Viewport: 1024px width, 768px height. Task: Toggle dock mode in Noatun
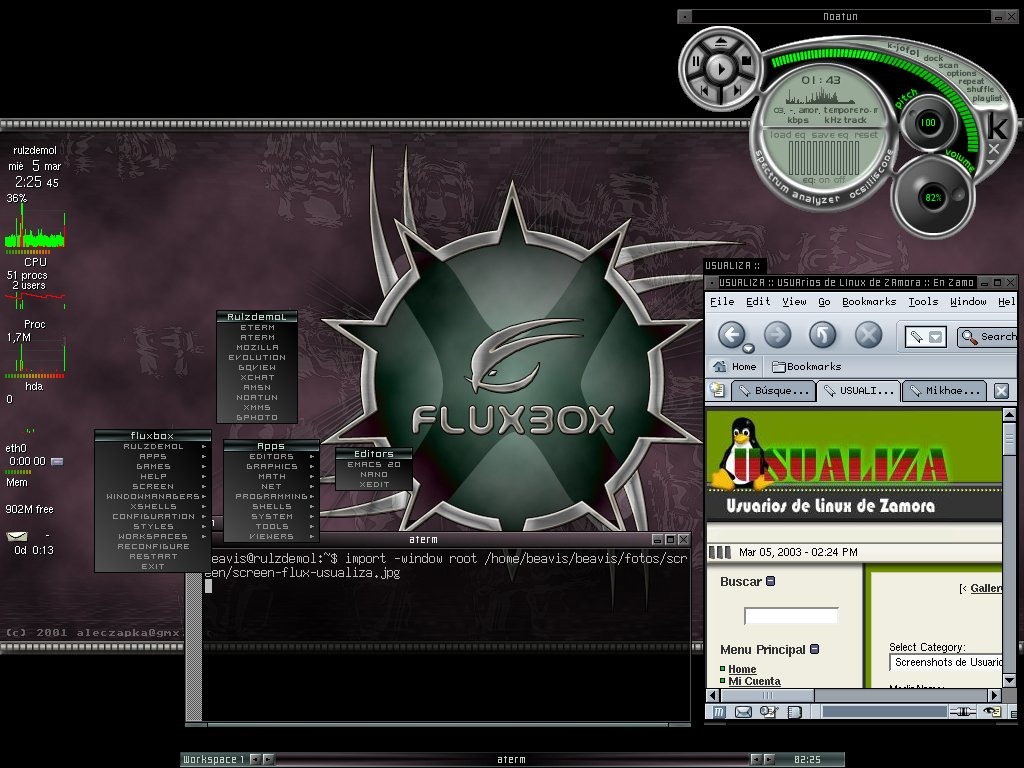pyautogui.click(x=933, y=58)
